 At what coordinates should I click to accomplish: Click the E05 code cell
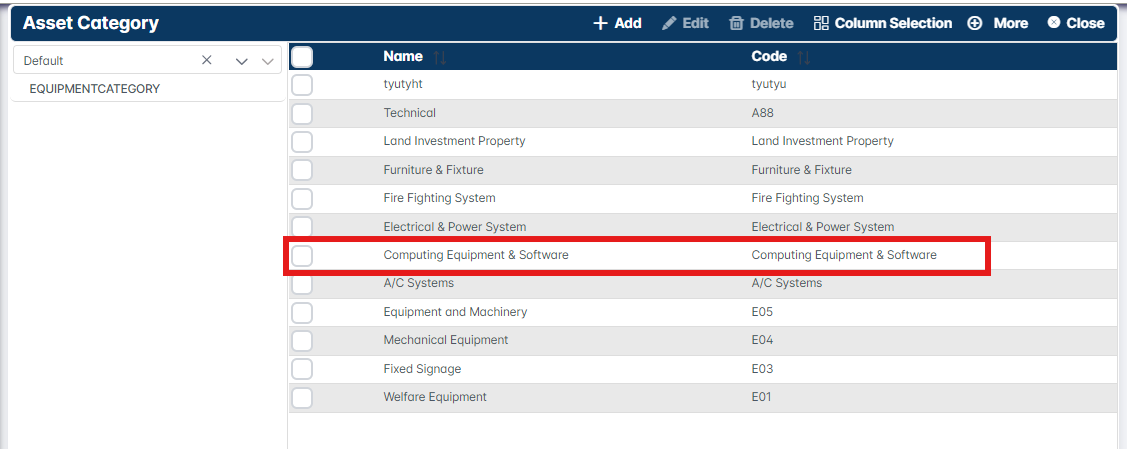pyautogui.click(x=762, y=312)
